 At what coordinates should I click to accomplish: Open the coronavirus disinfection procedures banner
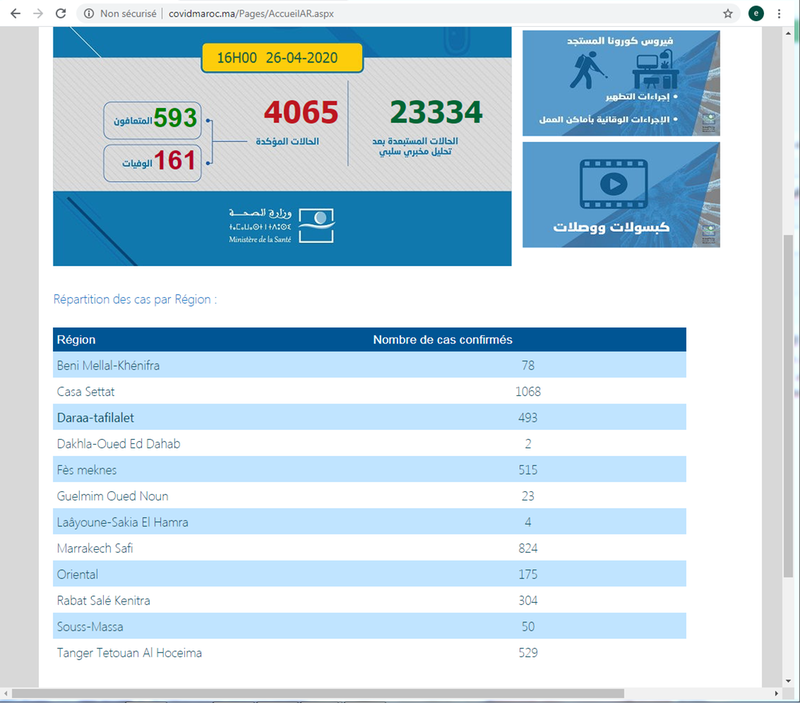coord(621,83)
